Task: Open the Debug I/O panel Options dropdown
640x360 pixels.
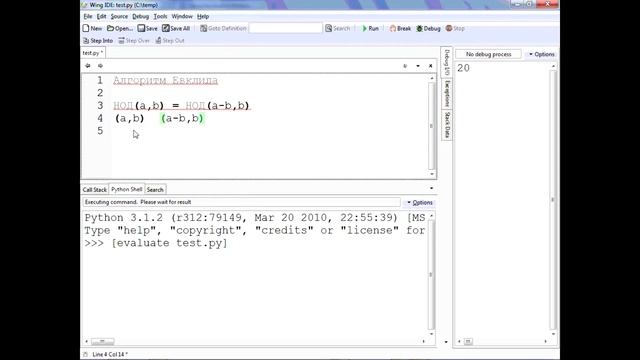Action: tap(542, 54)
